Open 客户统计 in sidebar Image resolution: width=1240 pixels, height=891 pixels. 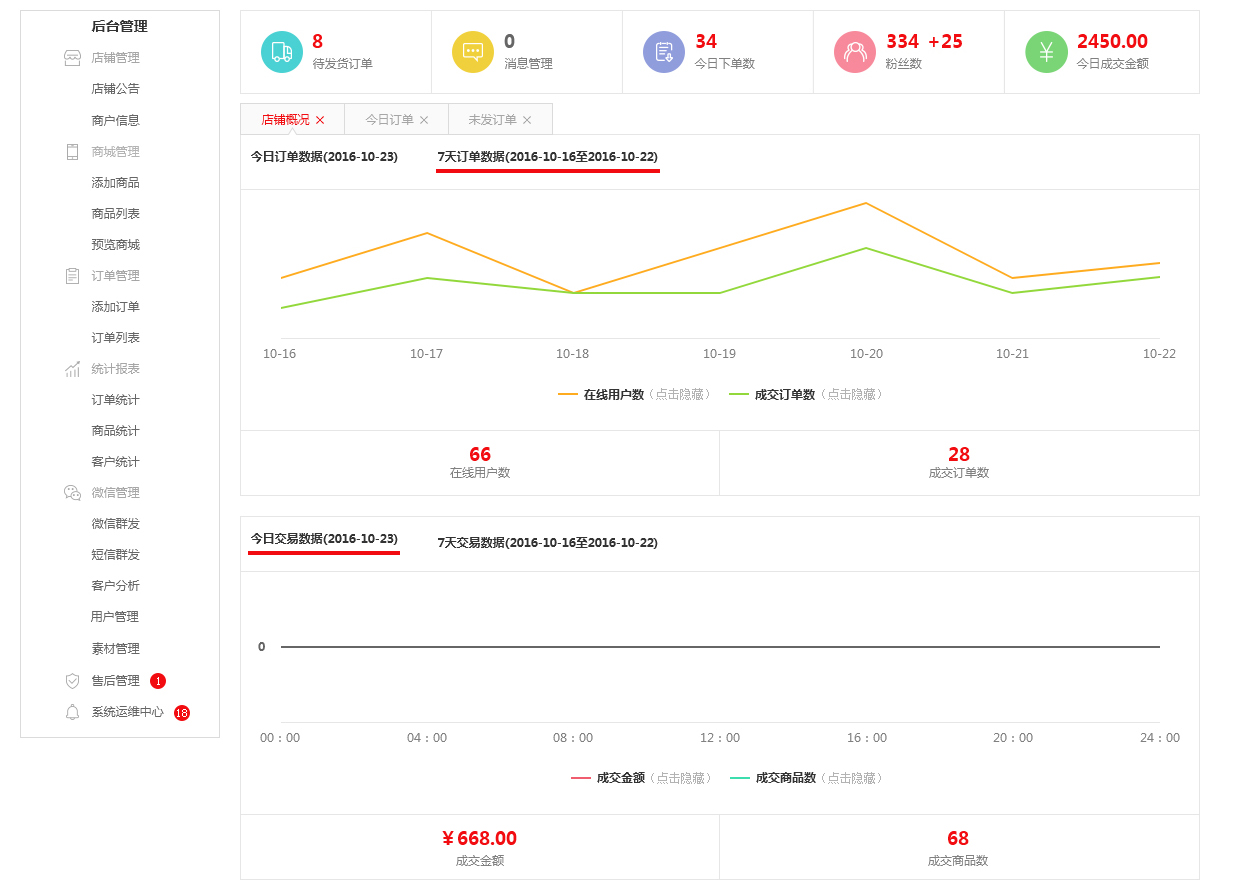pos(115,462)
